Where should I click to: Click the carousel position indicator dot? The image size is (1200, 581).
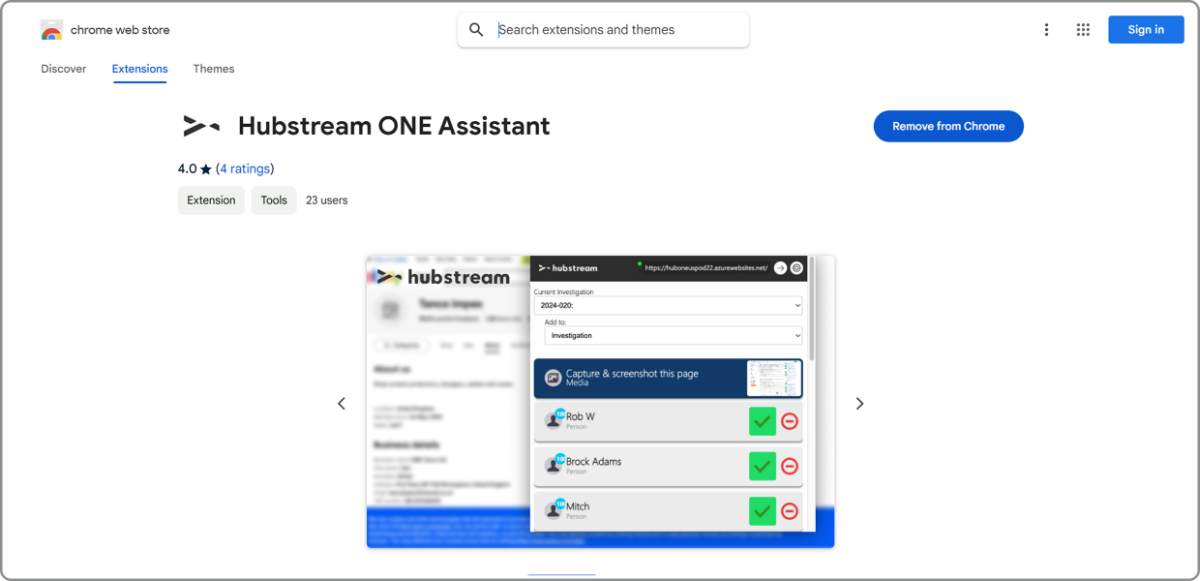[x=562, y=578]
